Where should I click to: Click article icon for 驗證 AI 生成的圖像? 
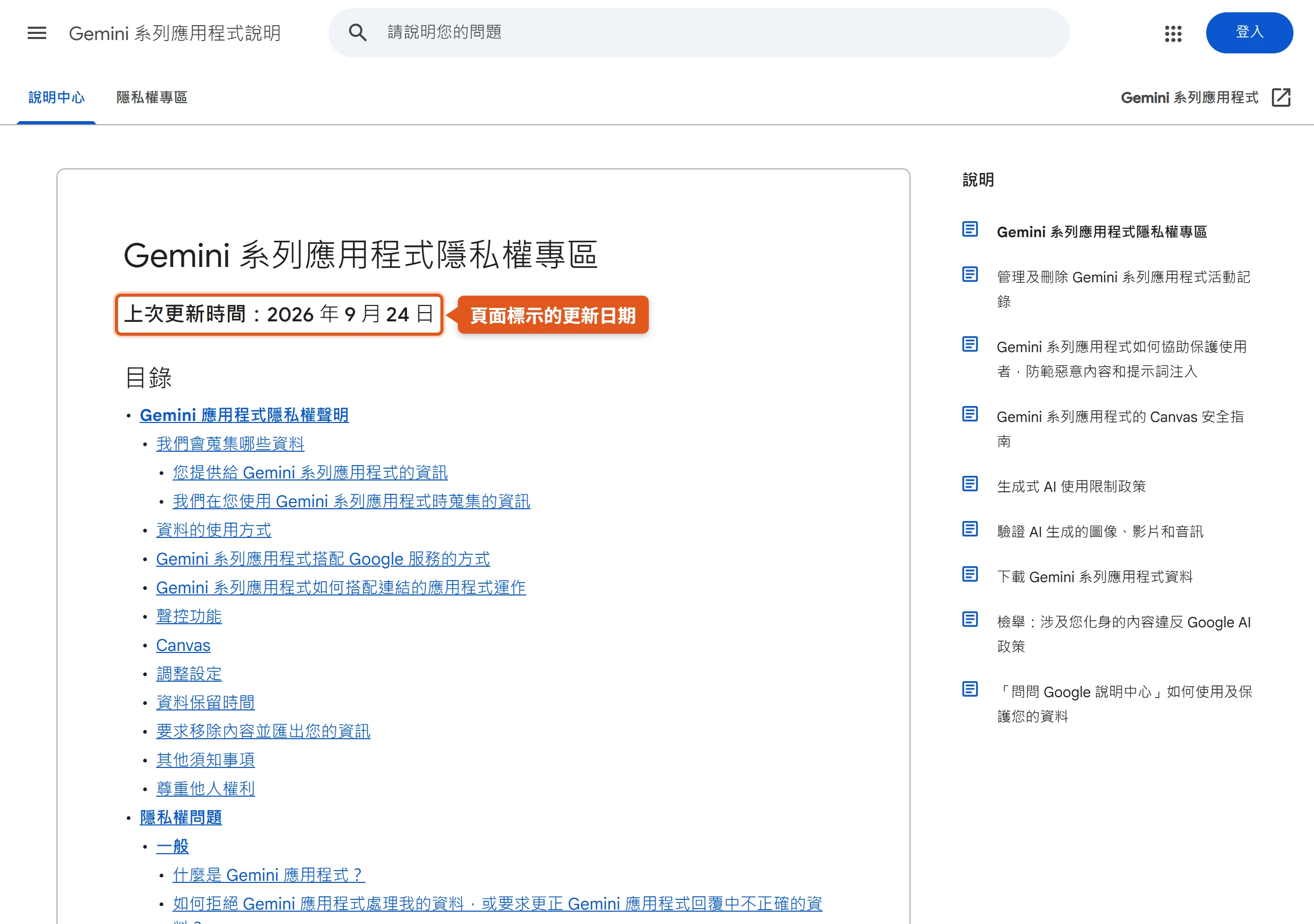pyautogui.click(x=970, y=529)
